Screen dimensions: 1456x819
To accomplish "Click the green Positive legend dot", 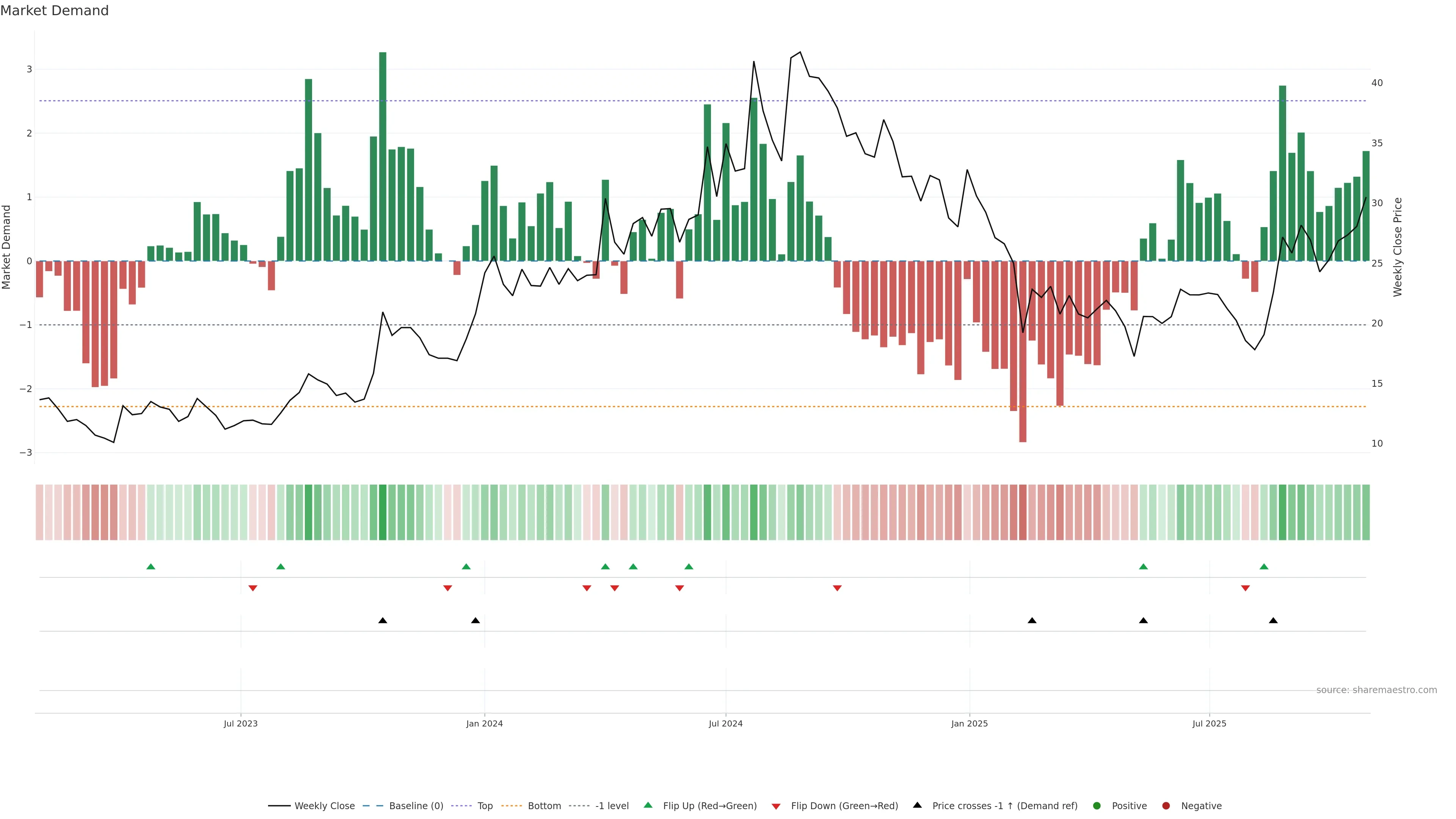I will pos(1097,806).
